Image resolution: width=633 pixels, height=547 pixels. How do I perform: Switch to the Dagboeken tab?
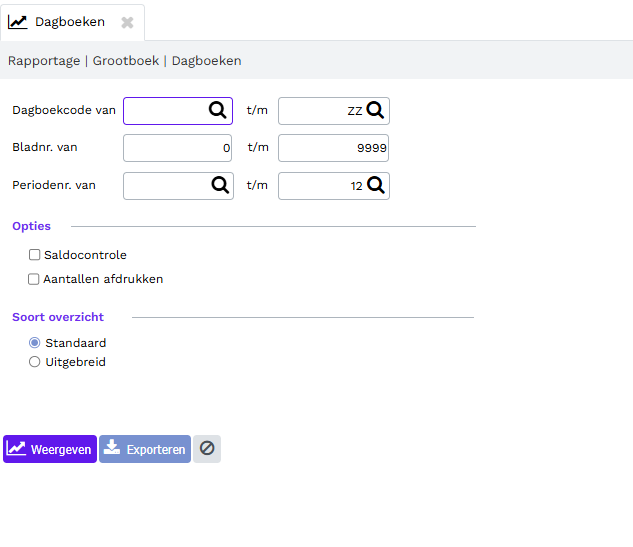point(70,22)
